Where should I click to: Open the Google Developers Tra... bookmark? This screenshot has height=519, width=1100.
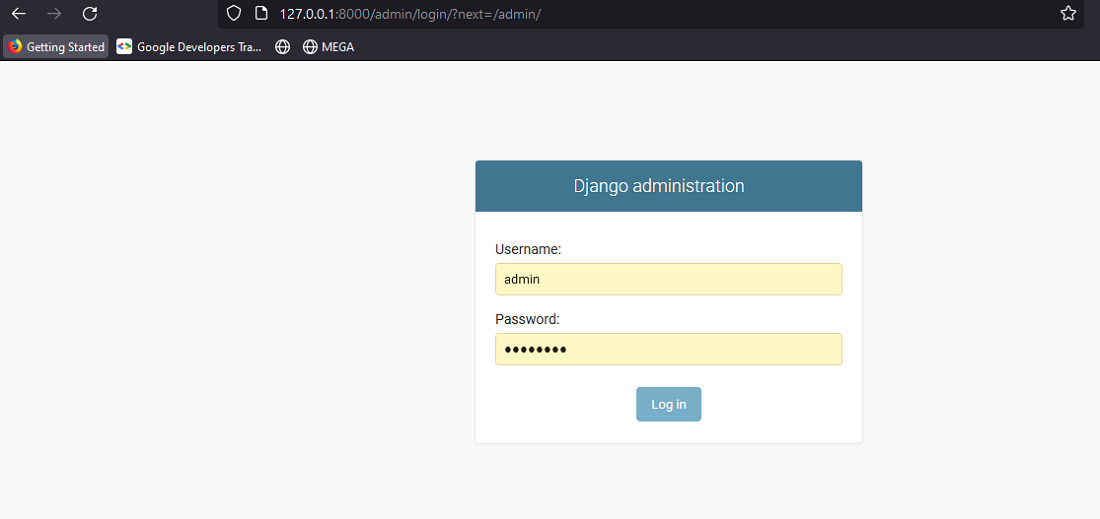tap(189, 47)
